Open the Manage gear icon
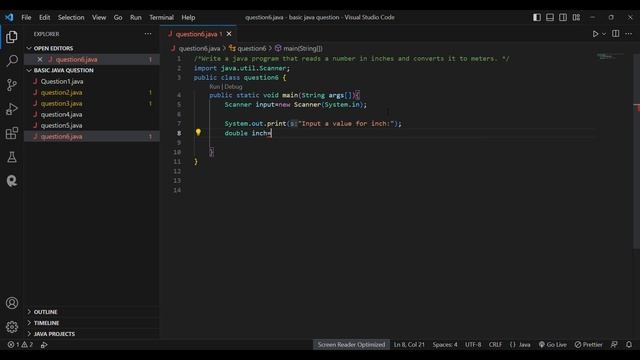The height and width of the screenshot is (360, 640). coord(12,327)
